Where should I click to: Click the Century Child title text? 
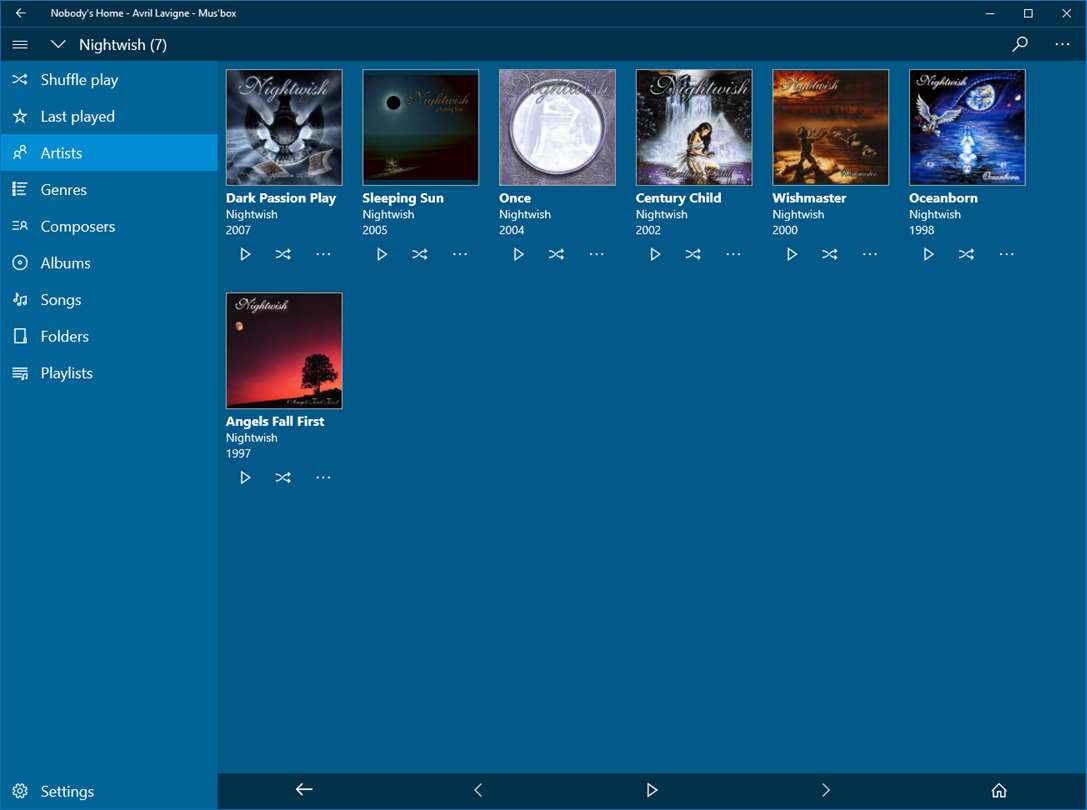pyautogui.click(x=678, y=198)
